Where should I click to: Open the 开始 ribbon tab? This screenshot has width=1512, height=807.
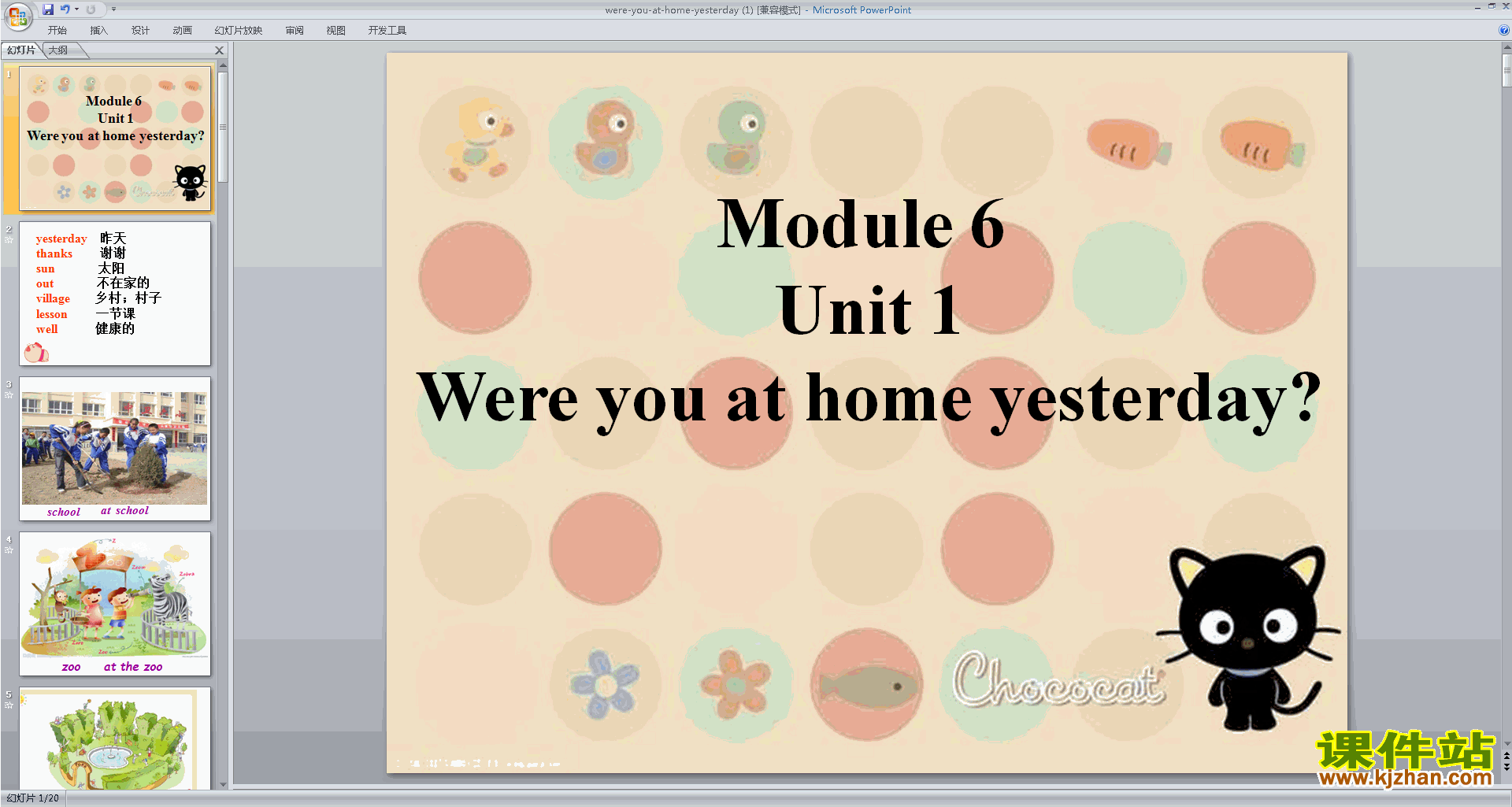coord(57,31)
